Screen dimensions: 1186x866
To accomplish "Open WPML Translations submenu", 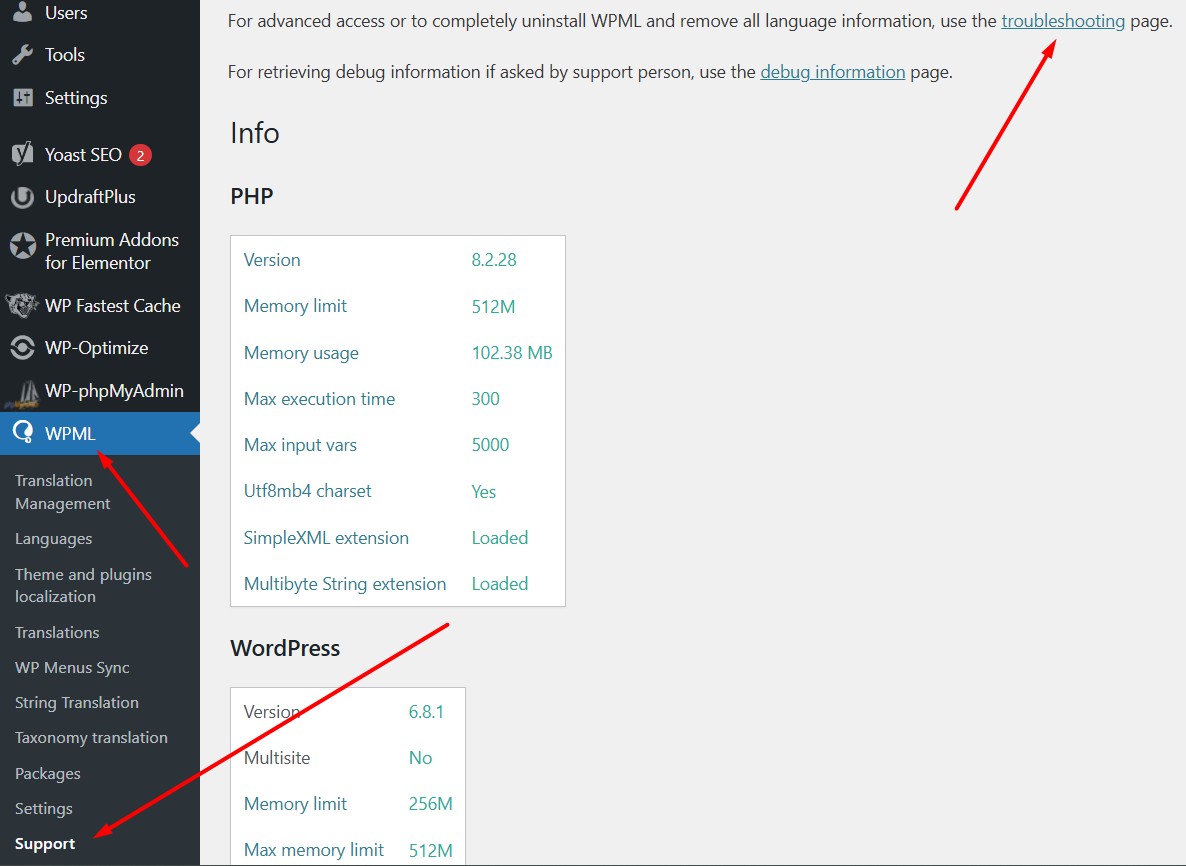I will click(x=57, y=632).
